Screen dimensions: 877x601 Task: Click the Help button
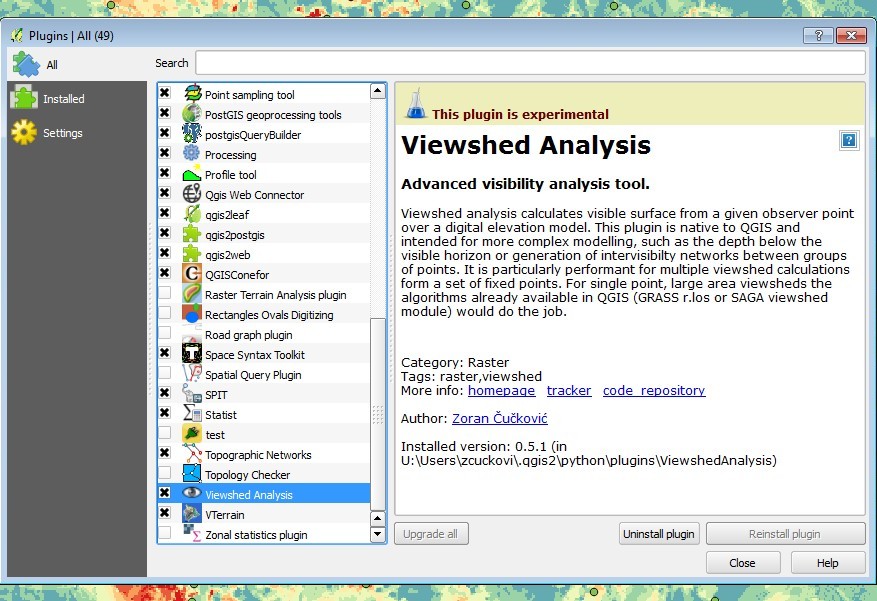[828, 563]
